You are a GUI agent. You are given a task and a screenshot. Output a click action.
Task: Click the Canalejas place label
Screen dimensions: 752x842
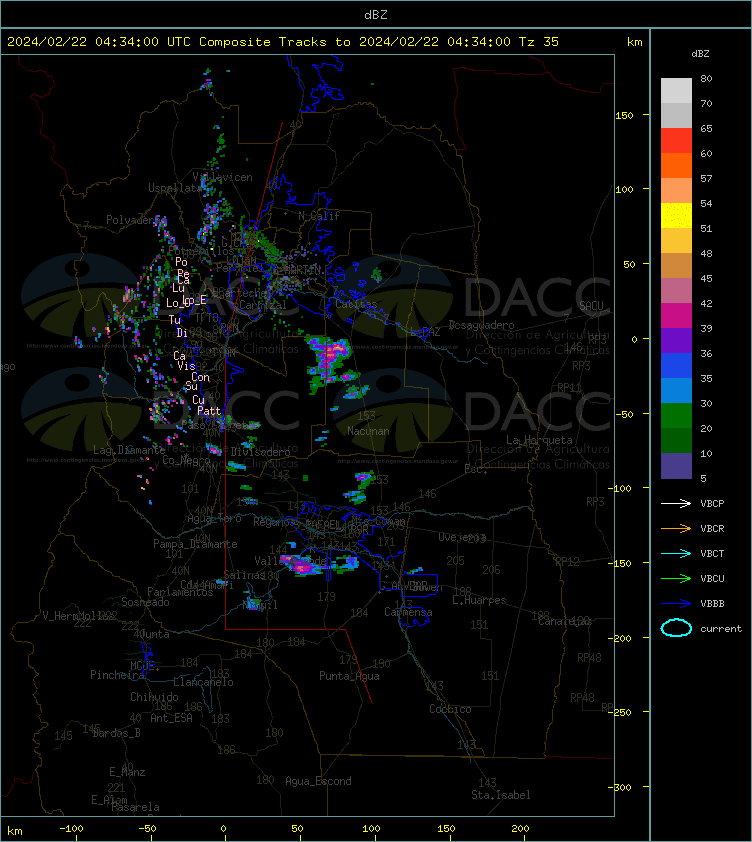(564, 621)
